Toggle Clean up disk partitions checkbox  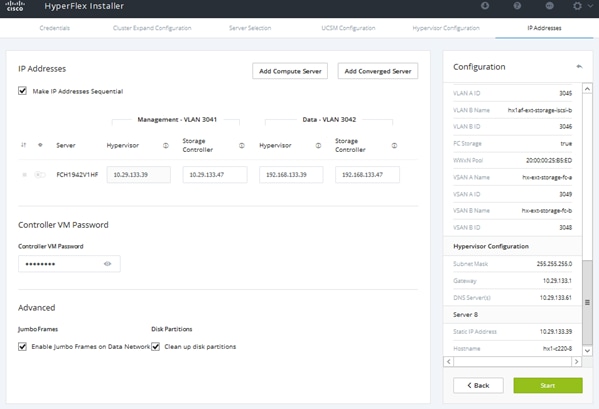click(155, 346)
